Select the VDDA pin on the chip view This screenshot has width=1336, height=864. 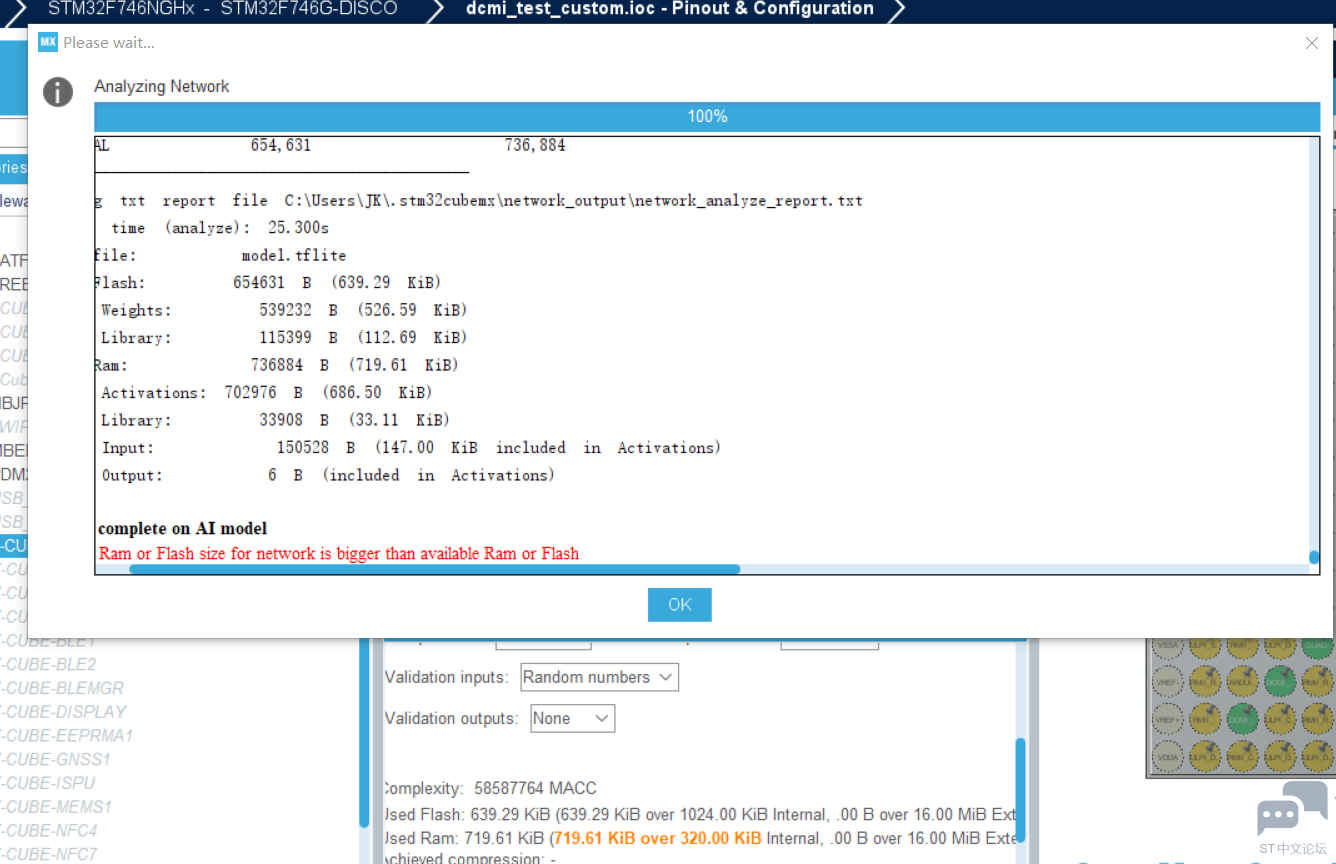(1168, 757)
